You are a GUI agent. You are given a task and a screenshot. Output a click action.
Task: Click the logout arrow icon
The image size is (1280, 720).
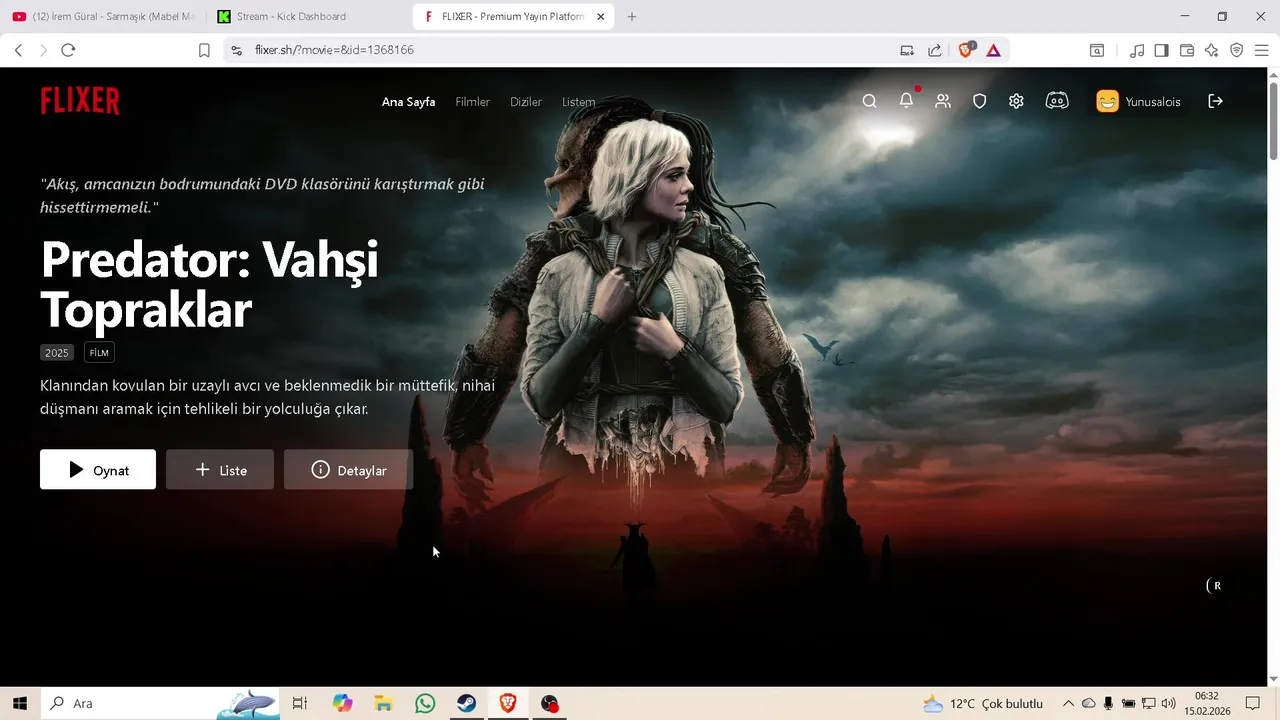(1215, 101)
